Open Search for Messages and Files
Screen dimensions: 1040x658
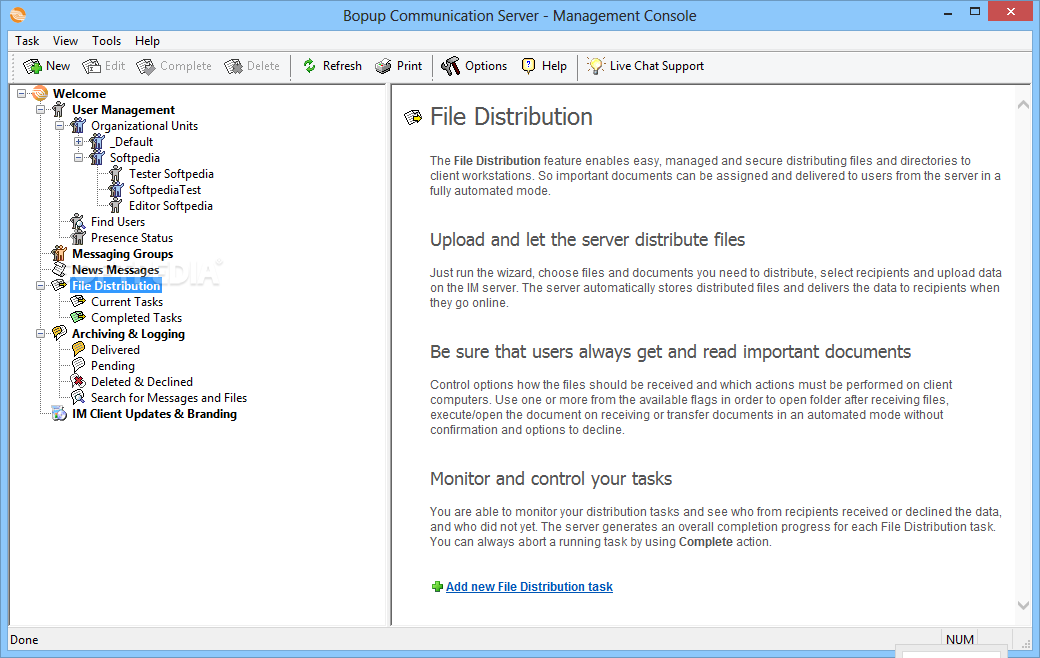[168, 398]
